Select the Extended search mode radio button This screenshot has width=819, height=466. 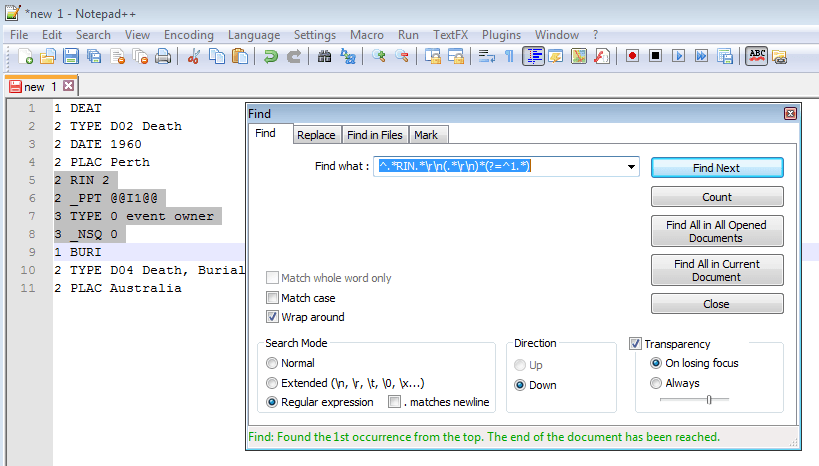coord(272,383)
